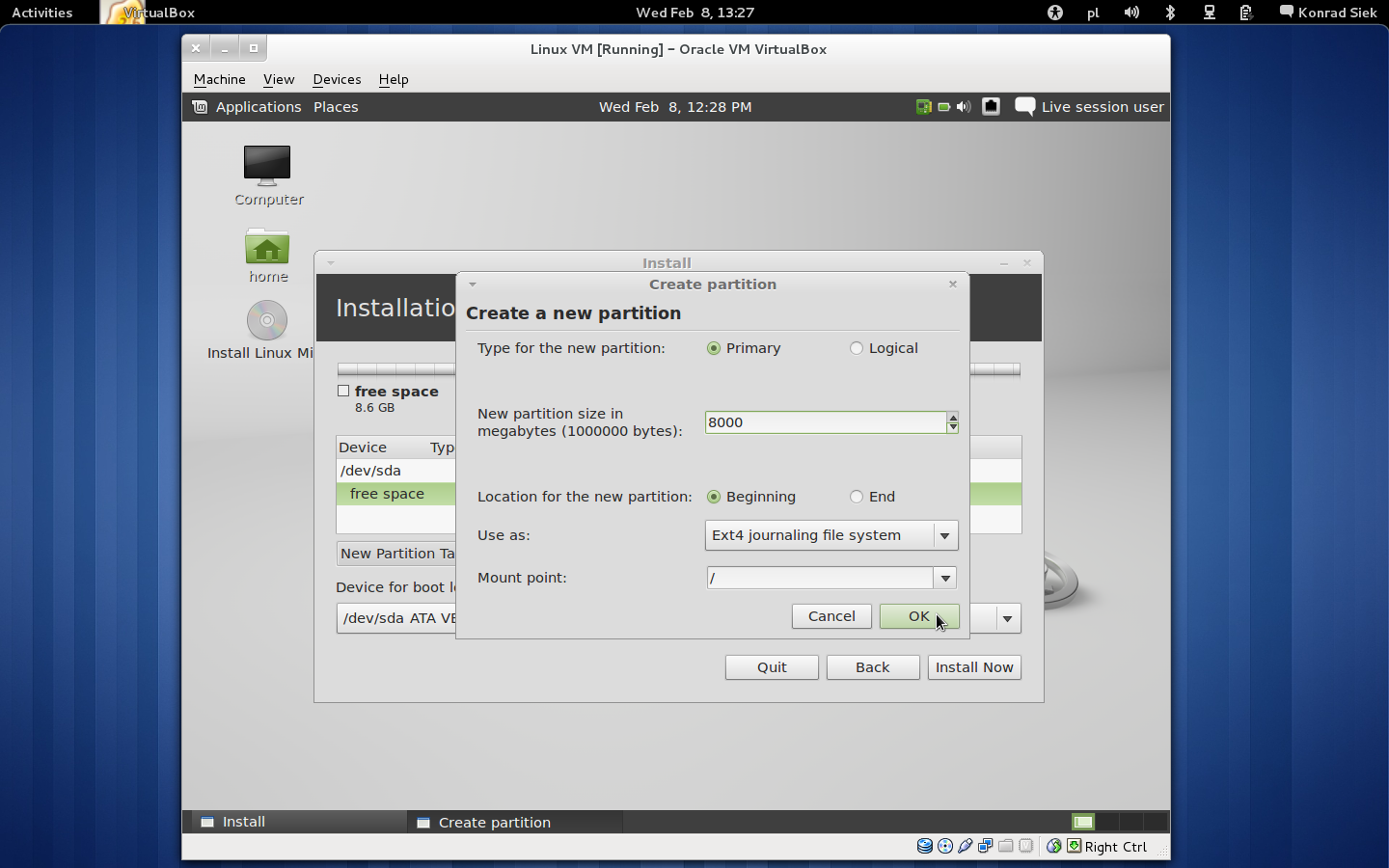This screenshot has height=868, width=1389.
Task: Click the hard disk activity status icon
Action: click(x=924, y=846)
